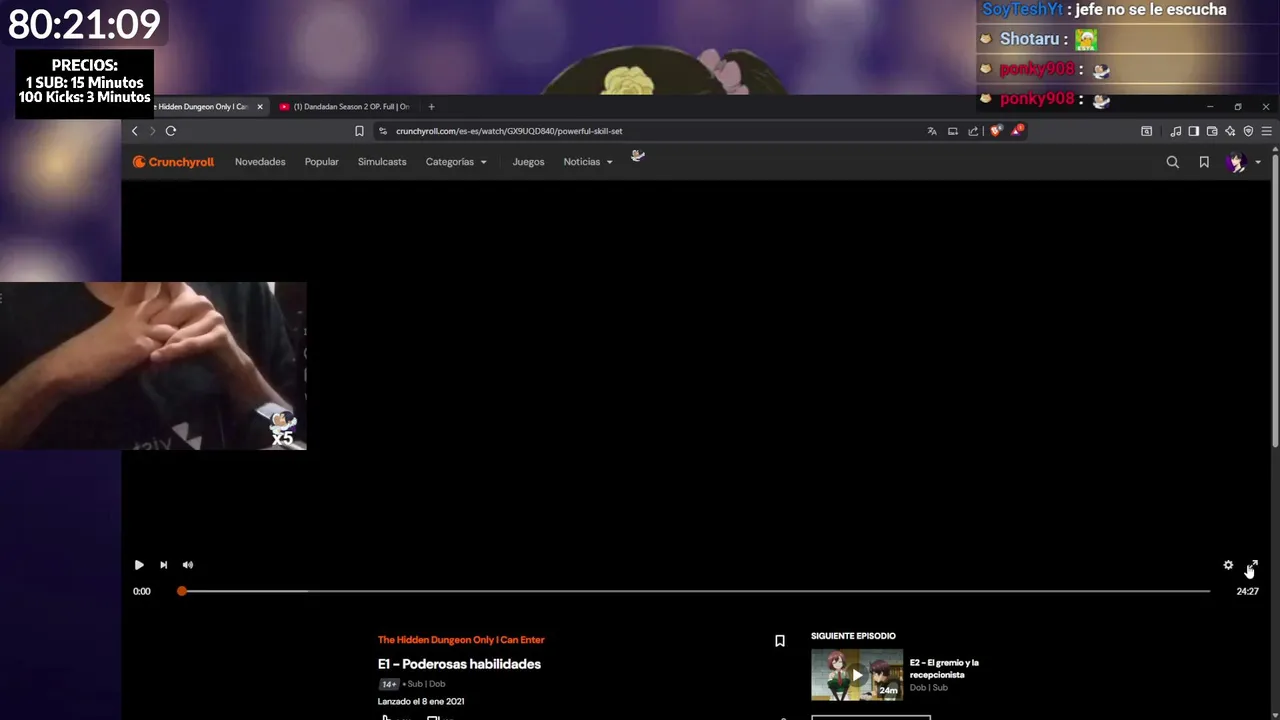Open Simulcasts section
Image resolution: width=1280 pixels, height=720 pixels.
coord(382,162)
